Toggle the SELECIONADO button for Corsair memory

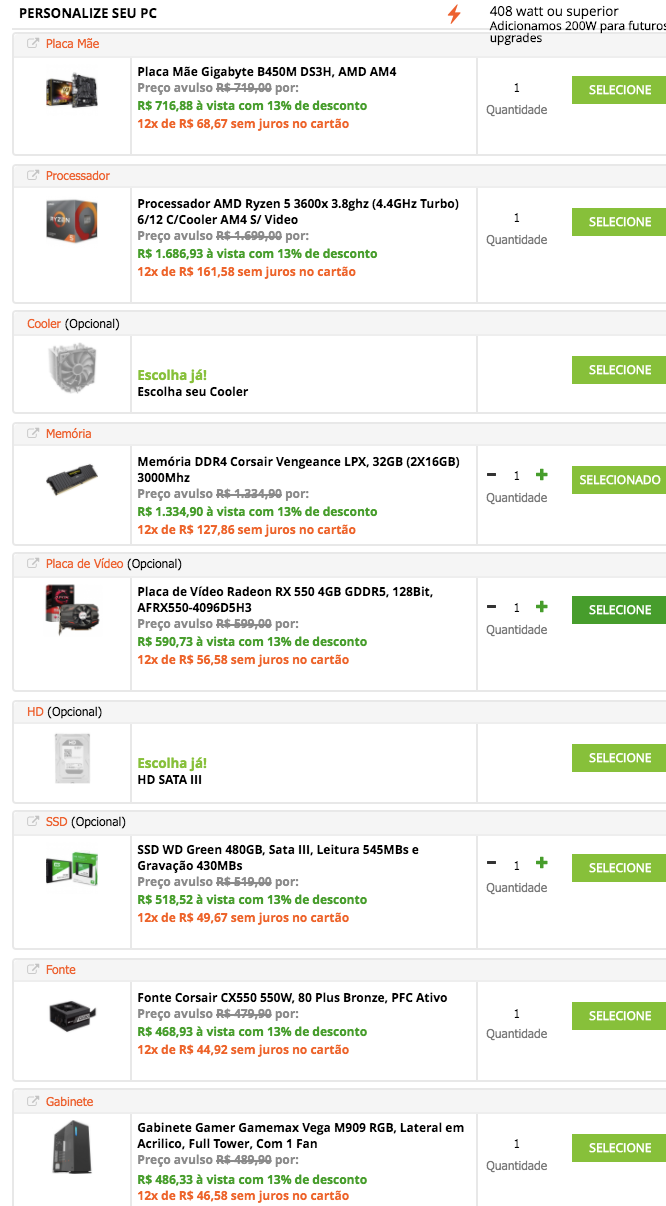coord(619,480)
